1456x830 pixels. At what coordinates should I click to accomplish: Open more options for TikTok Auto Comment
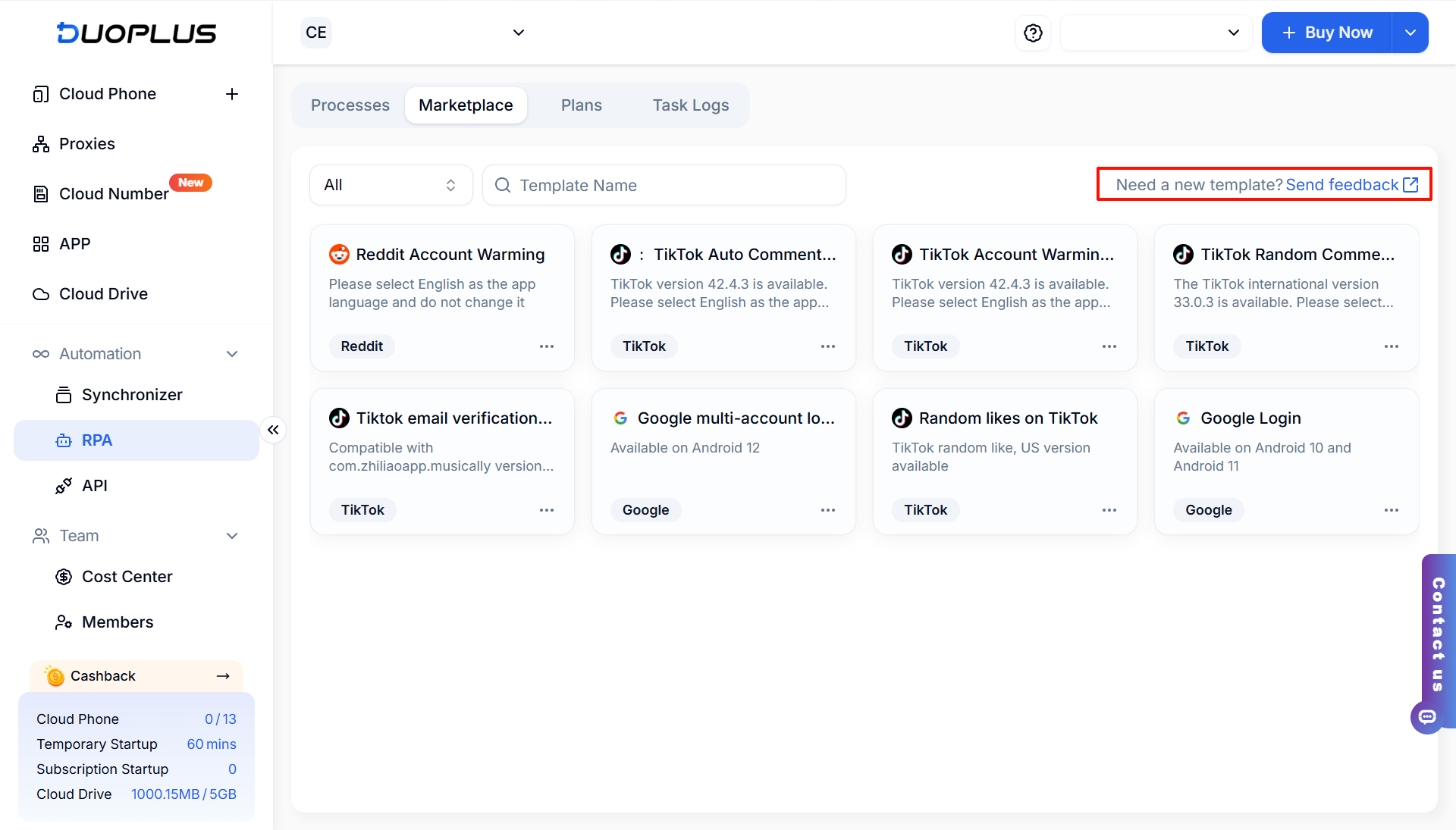click(828, 346)
